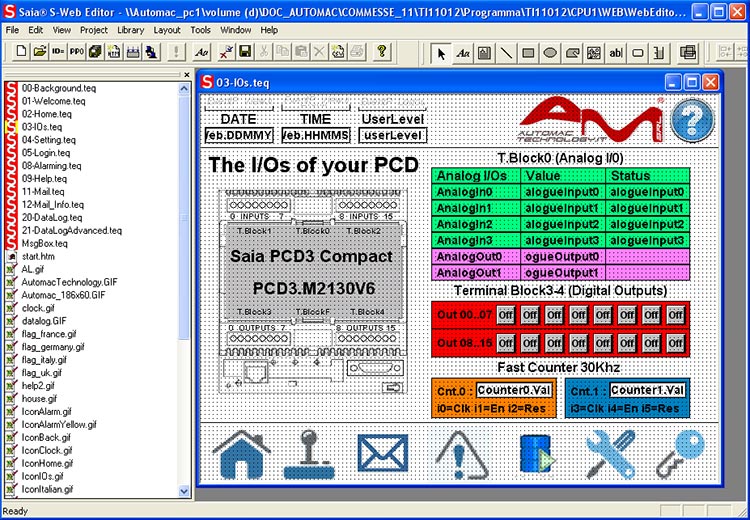
Task: Open the Window menu
Action: click(235, 30)
